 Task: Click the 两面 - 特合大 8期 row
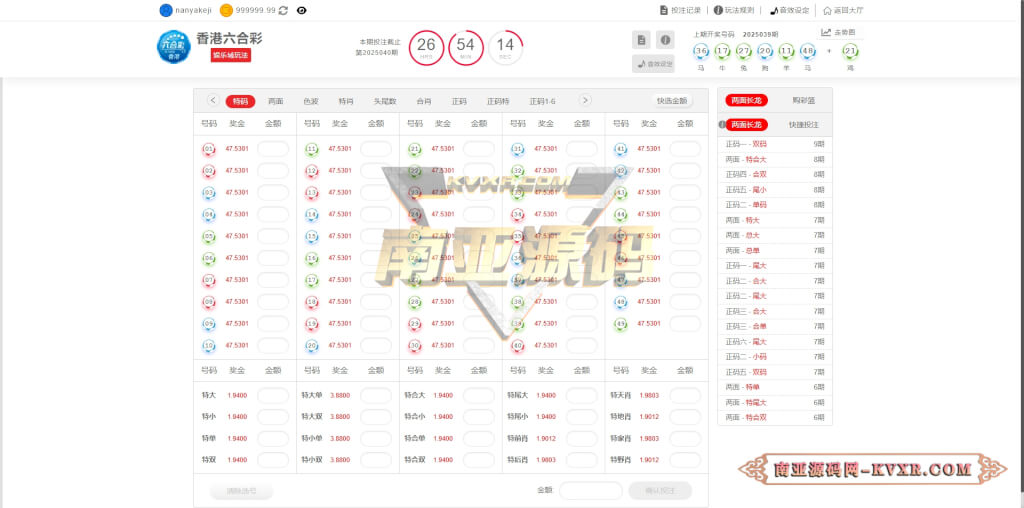tap(775, 159)
